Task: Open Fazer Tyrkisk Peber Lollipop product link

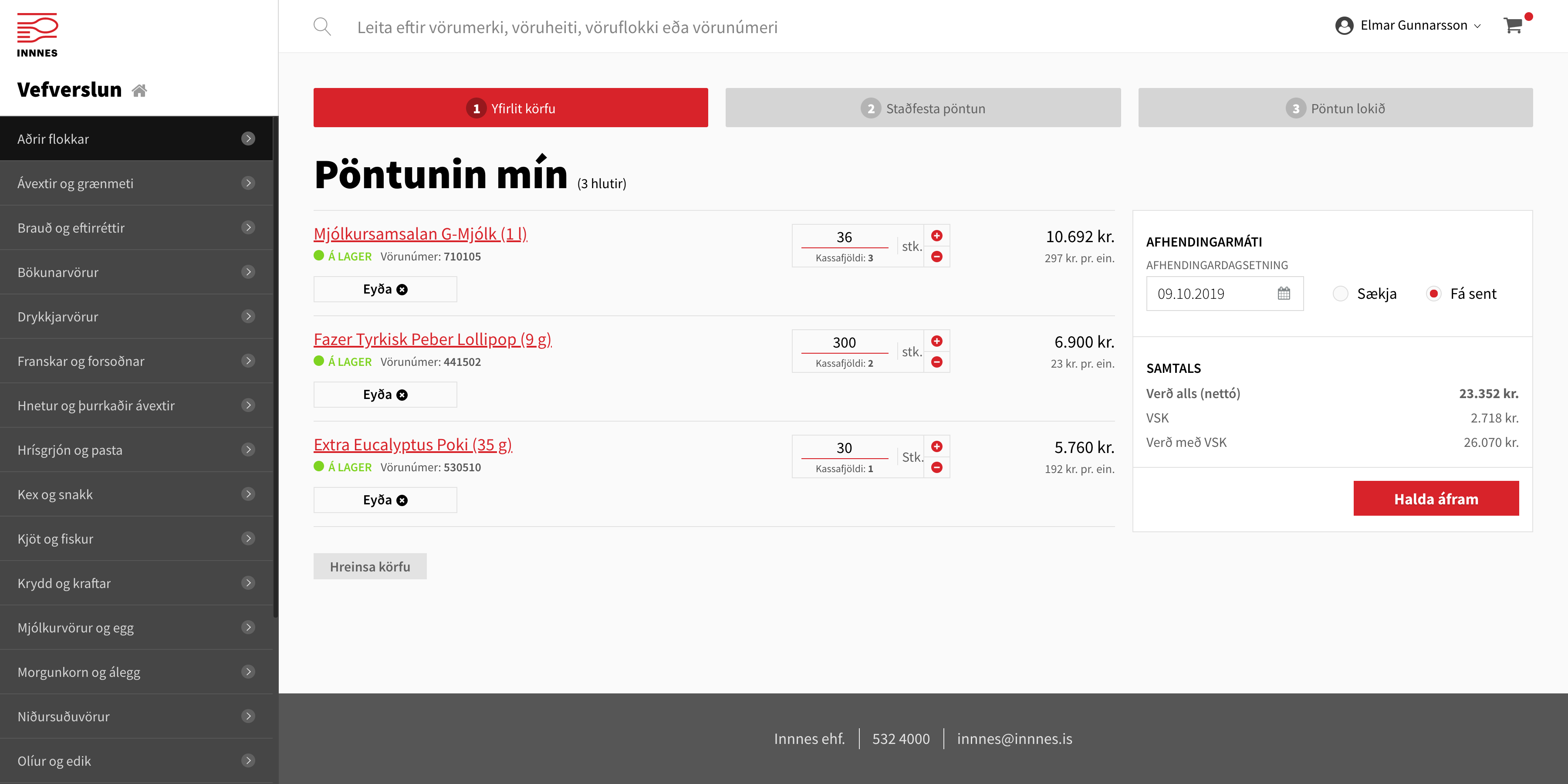Action: tap(432, 339)
